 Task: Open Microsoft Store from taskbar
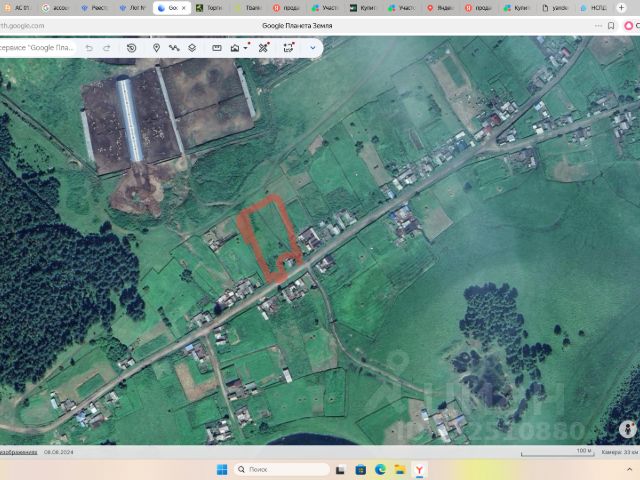(x=360, y=470)
